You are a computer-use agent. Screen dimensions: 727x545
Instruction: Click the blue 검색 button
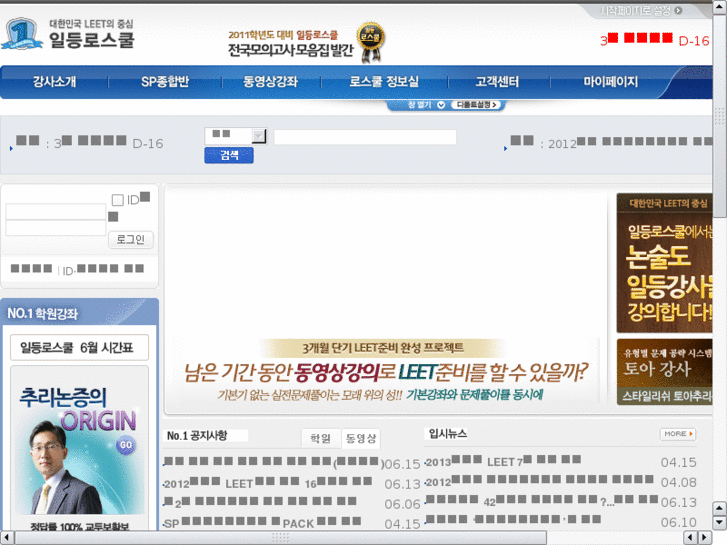pyautogui.click(x=229, y=155)
